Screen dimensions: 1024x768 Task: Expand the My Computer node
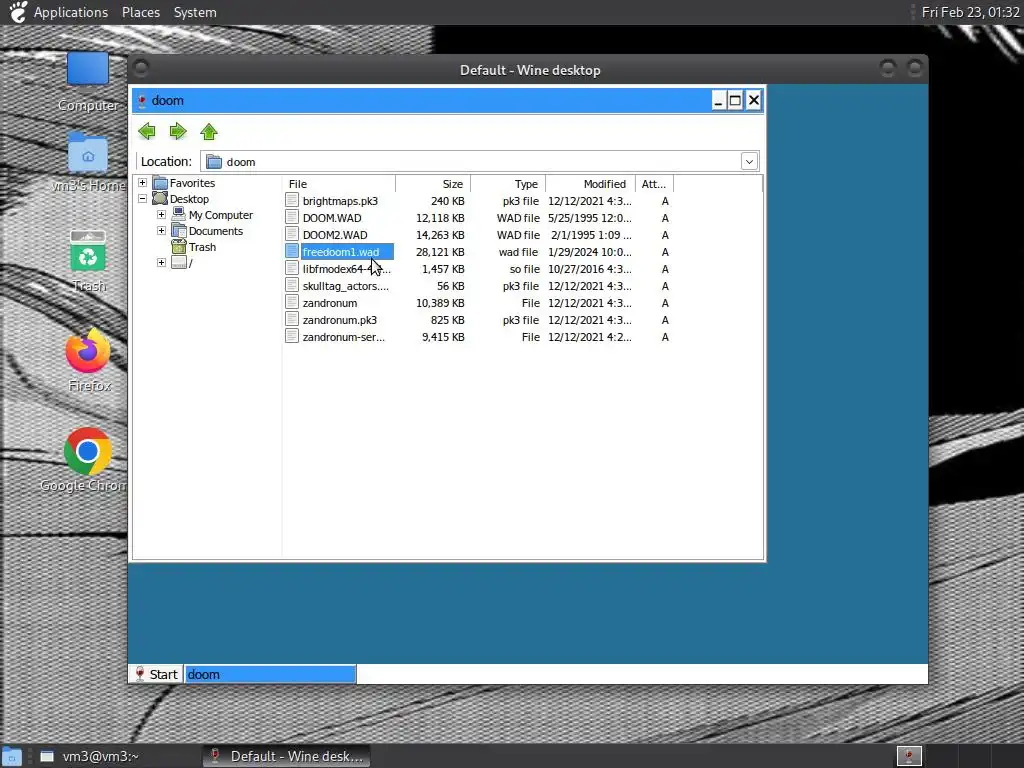point(161,215)
